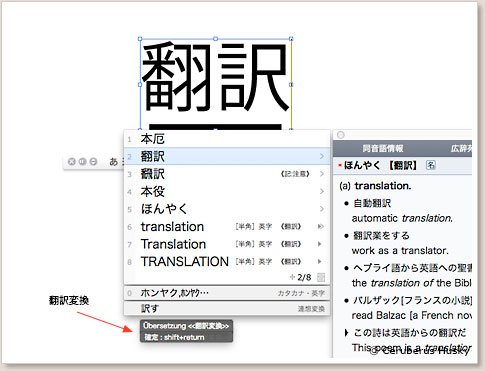Click the (a) translation. definition
The width and height of the screenshot is (485, 371).
[375, 186]
